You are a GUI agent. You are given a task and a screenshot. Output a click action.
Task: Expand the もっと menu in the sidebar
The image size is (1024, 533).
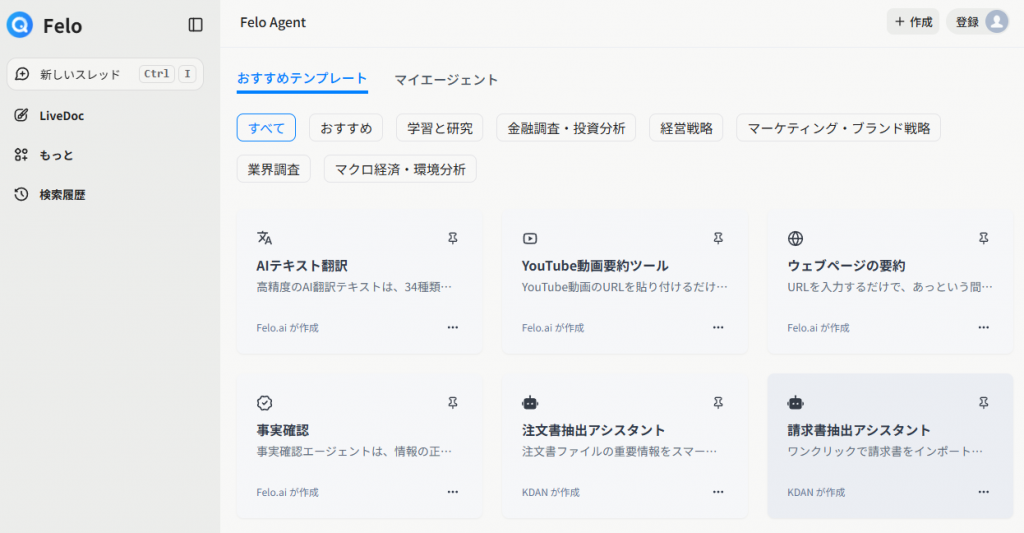coord(56,155)
